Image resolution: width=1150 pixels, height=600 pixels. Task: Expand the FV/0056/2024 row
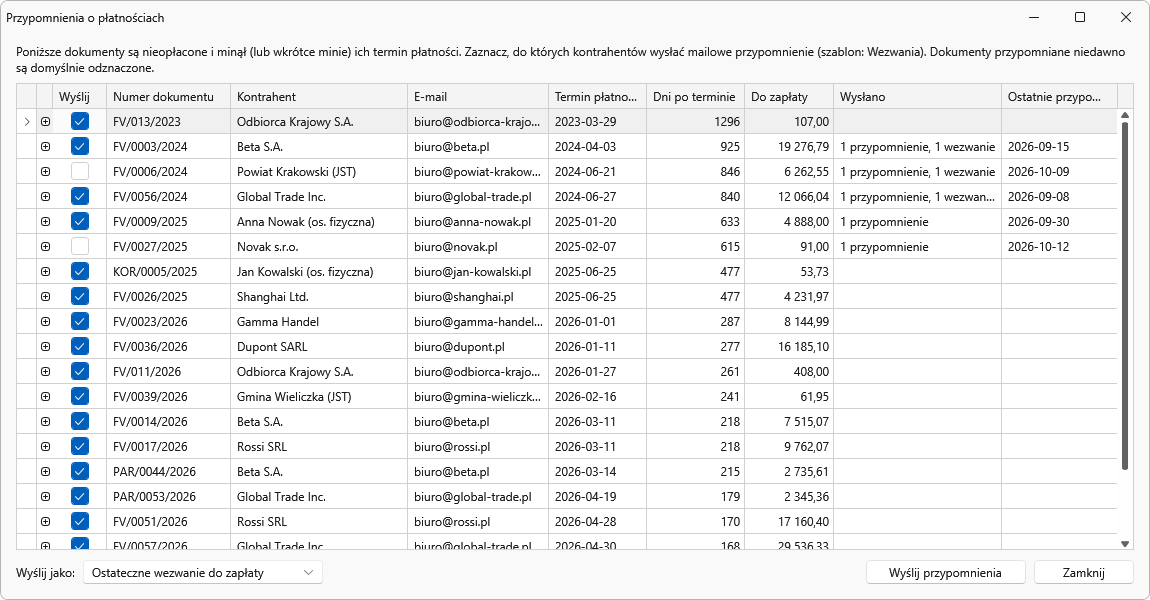(45, 197)
